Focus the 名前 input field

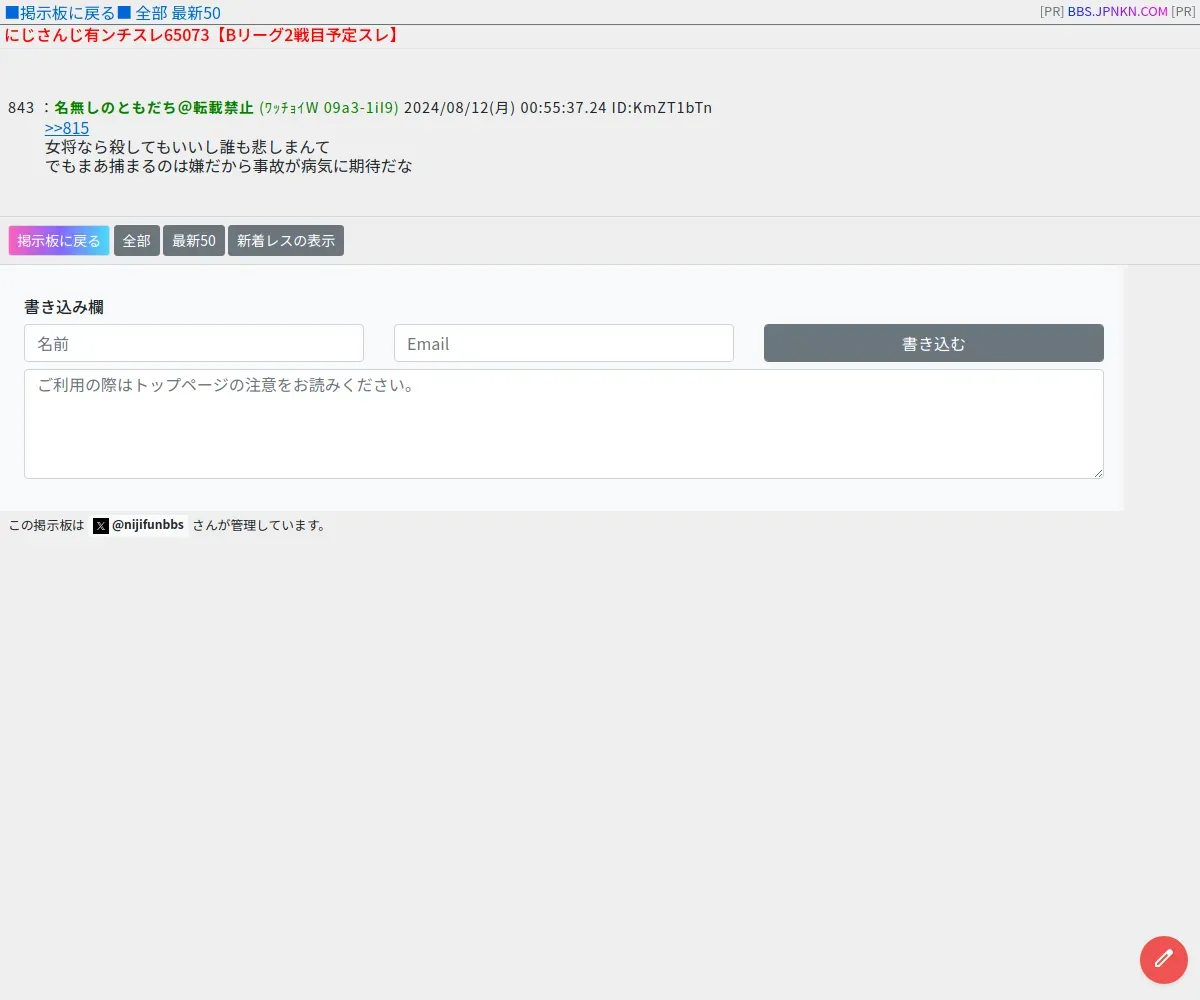click(x=194, y=343)
